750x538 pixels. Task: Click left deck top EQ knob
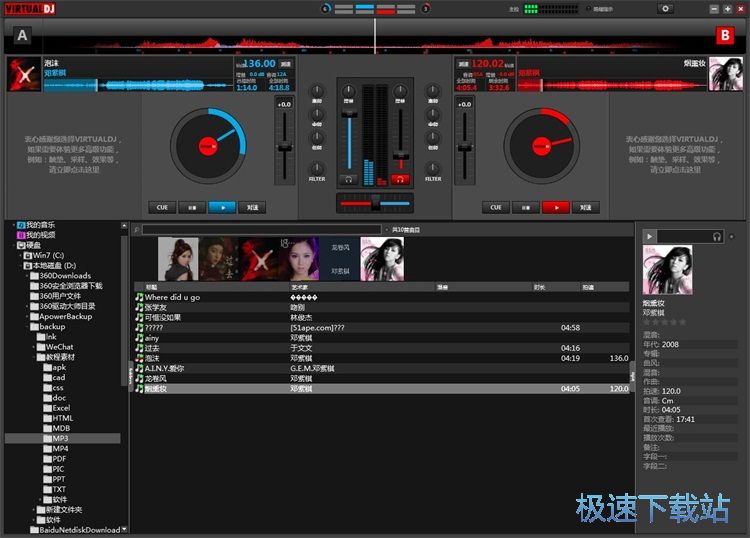pos(317,90)
